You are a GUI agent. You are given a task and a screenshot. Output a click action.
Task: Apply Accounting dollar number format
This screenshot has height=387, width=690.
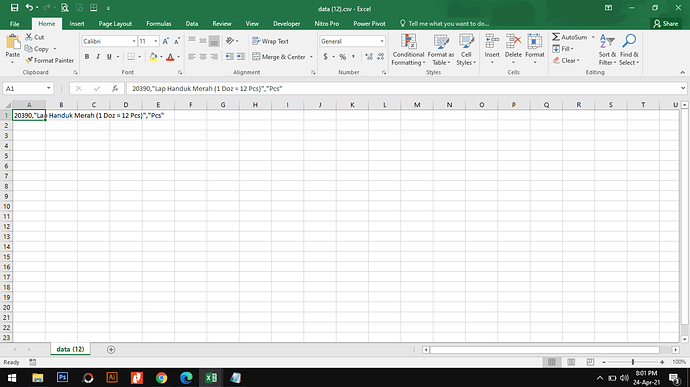click(325, 57)
